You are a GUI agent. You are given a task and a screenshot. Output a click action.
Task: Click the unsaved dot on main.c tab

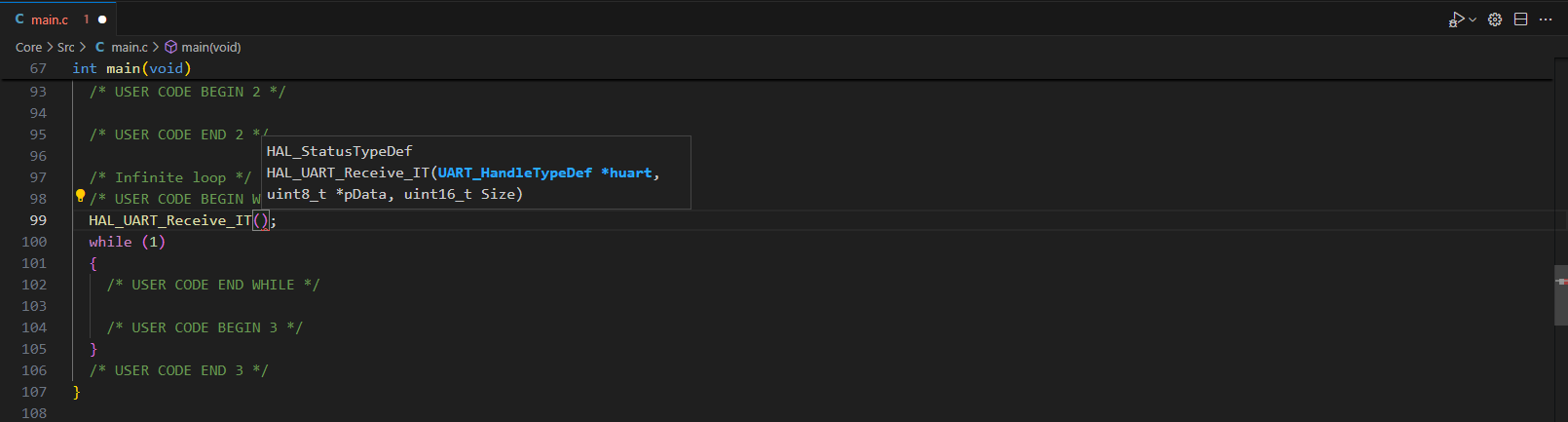click(x=102, y=19)
